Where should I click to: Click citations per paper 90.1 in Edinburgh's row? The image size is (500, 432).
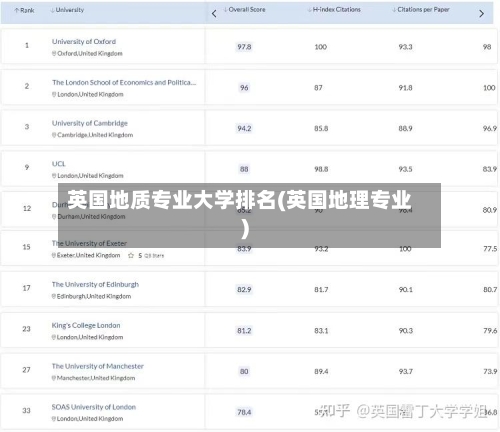pyautogui.click(x=406, y=290)
